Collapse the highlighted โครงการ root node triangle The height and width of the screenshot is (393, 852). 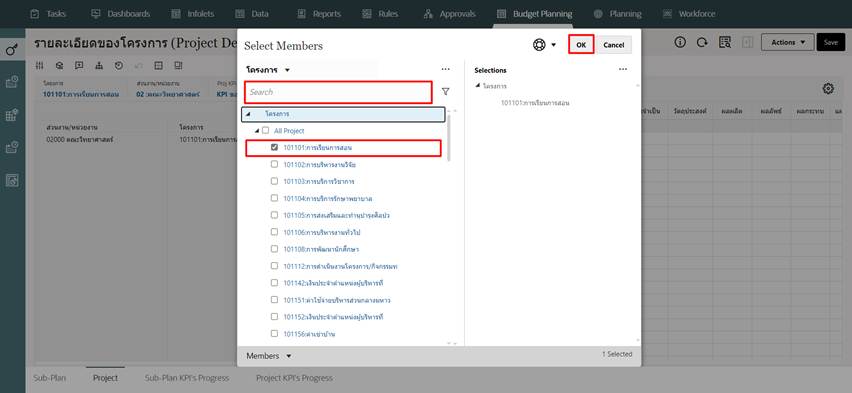(248, 115)
